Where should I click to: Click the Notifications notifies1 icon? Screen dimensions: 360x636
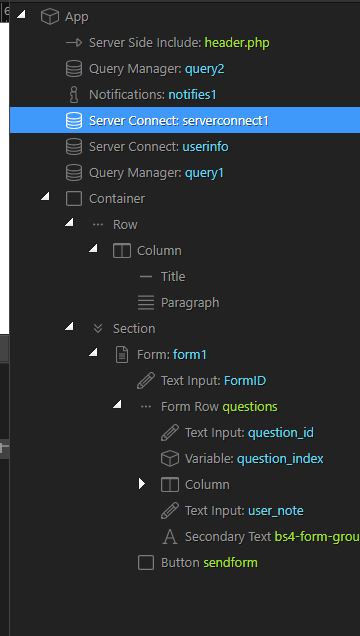point(74,95)
